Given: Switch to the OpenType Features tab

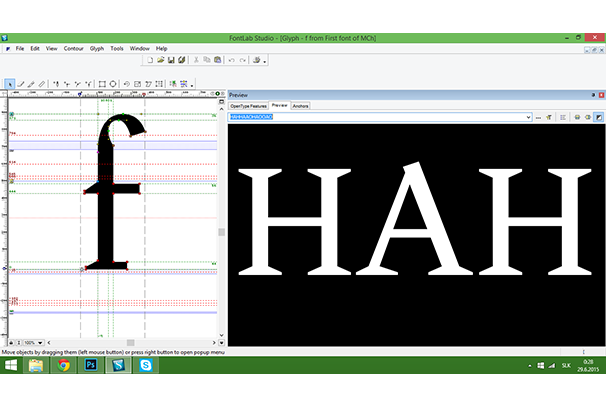Looking at the screenshot, I should (x=248, y=105).
